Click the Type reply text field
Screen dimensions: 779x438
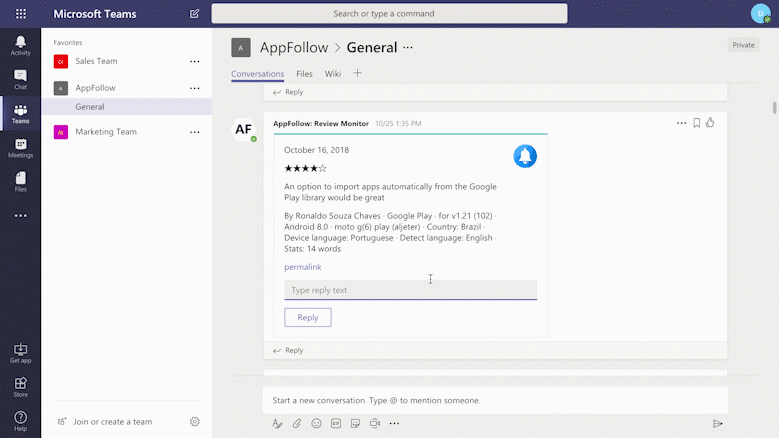click(410, 290)
